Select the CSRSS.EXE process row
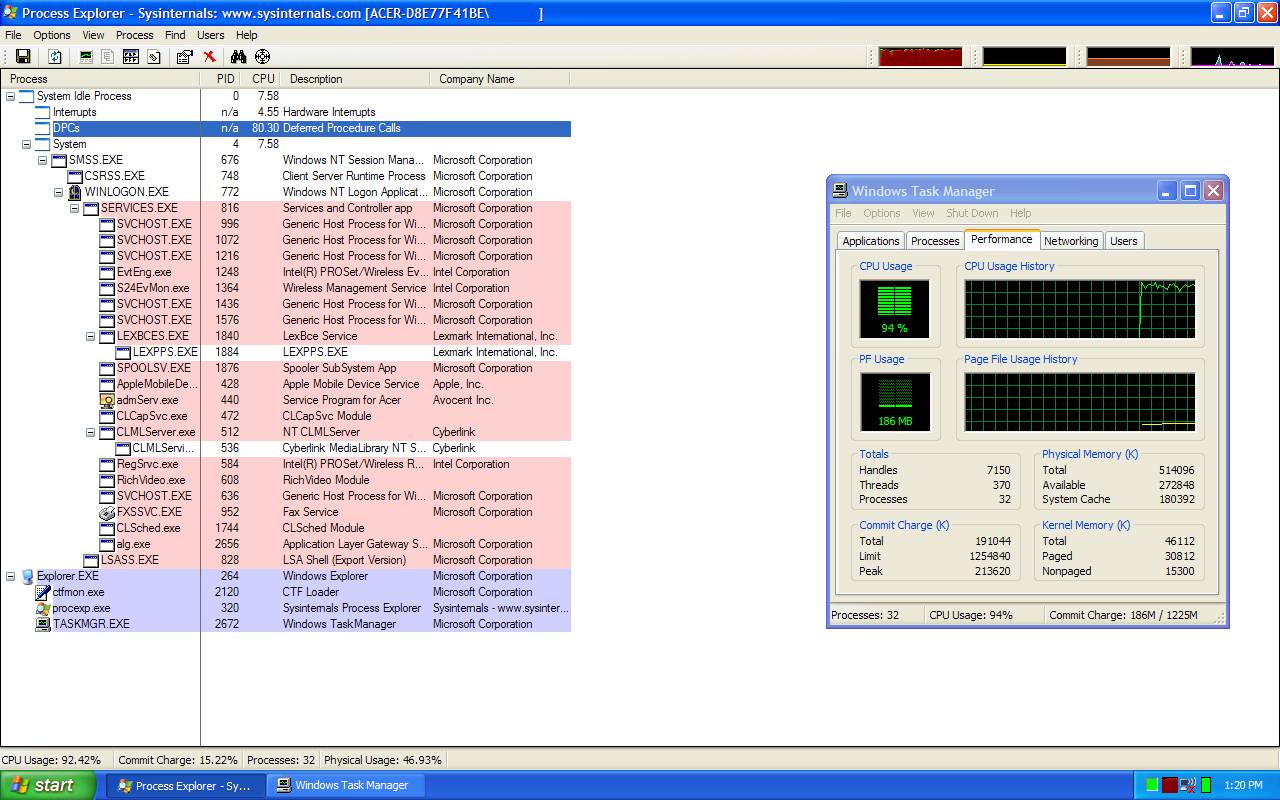The height and width of the screenshot is (800, 1280). 286,176
